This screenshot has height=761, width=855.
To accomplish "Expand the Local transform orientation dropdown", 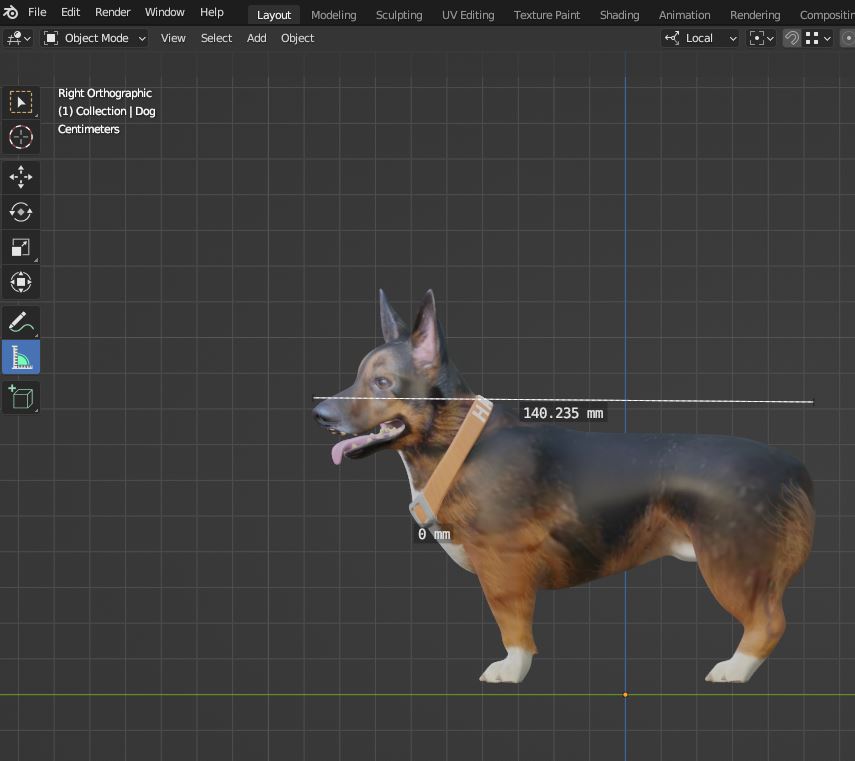I will click(x=701, y=38).
